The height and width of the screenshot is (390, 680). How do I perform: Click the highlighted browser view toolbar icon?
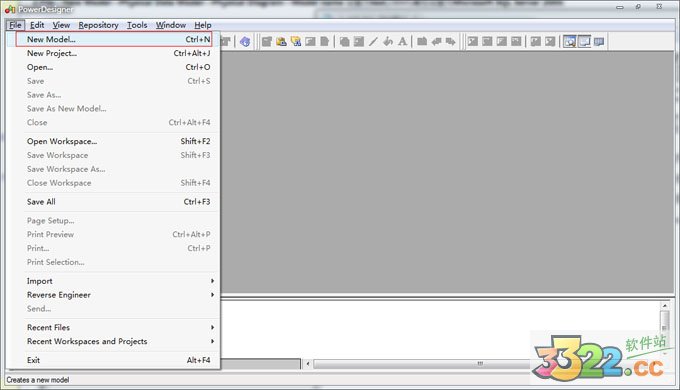[569, 42]
